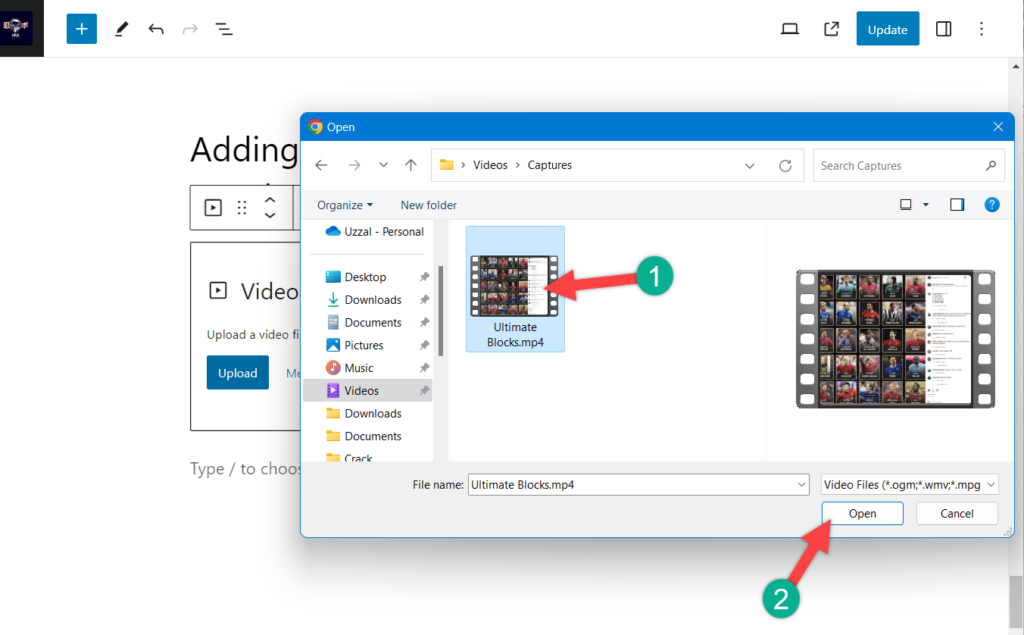Screen dimensions: 1024x635
Task: Refresh the Captures folder listing
Action: [785, 165]
